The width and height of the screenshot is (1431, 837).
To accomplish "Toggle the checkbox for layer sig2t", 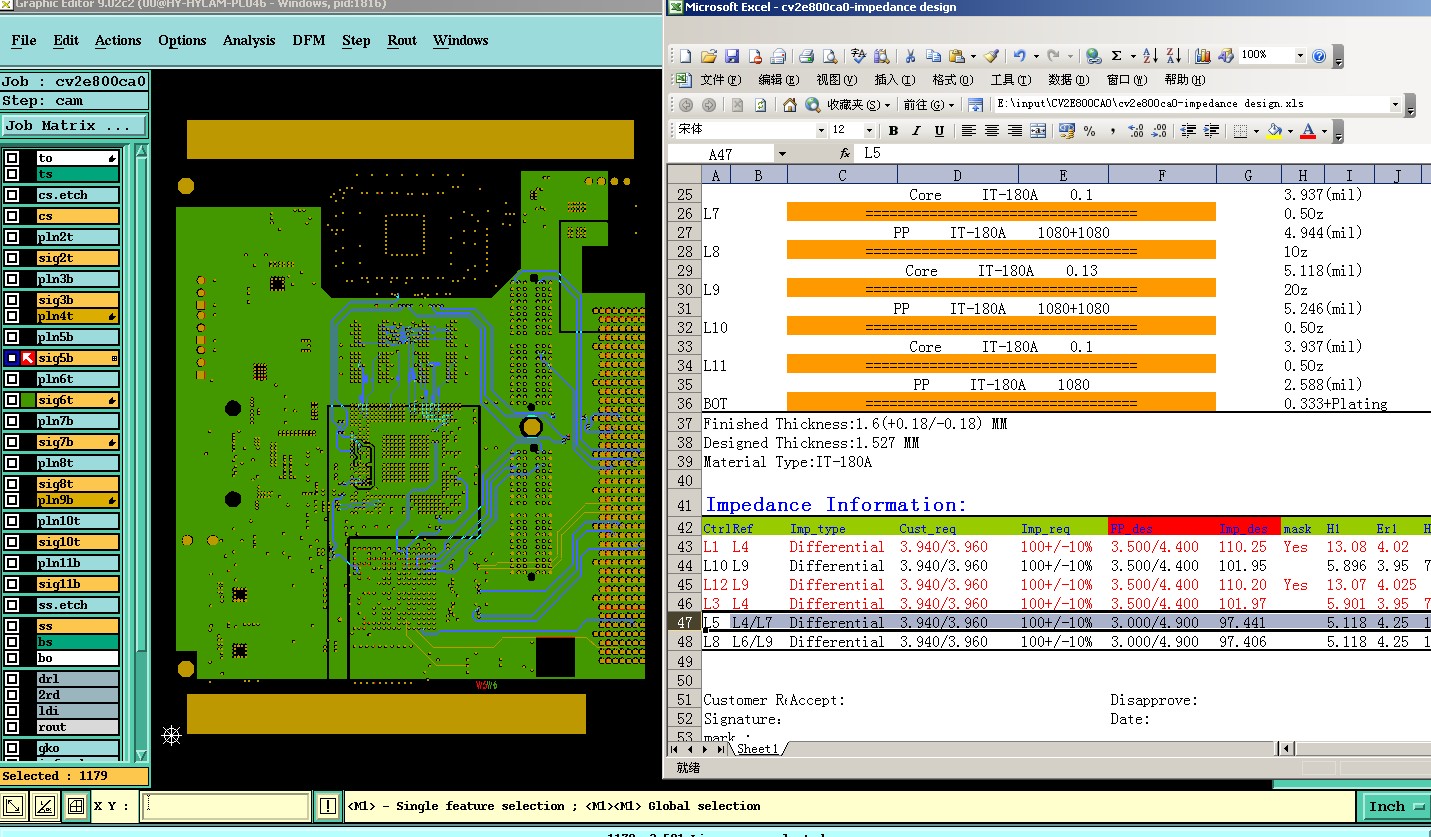I will (12, 258).
